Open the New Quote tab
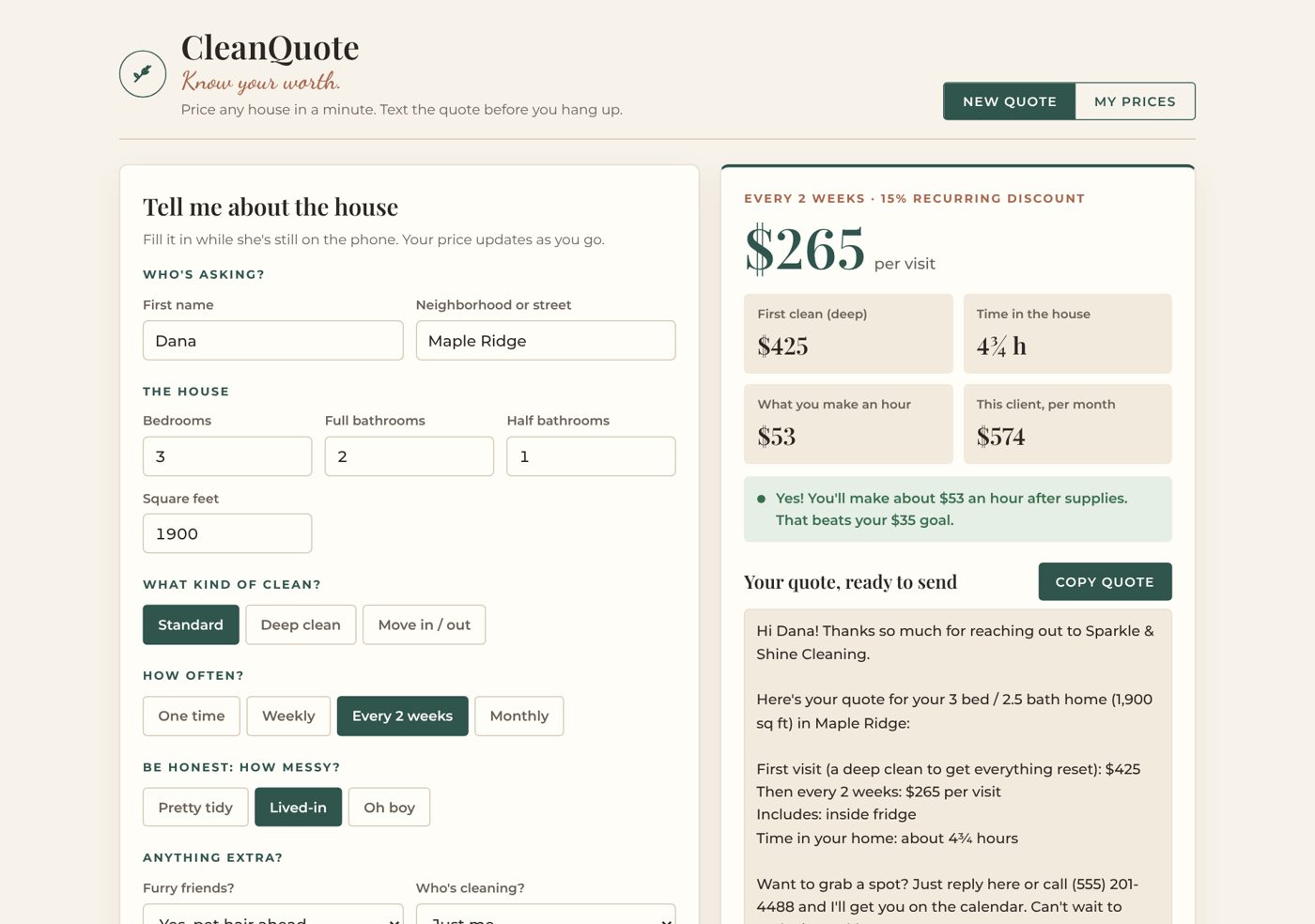The width and height of the screenshot is (1315, 924). 1010,101
